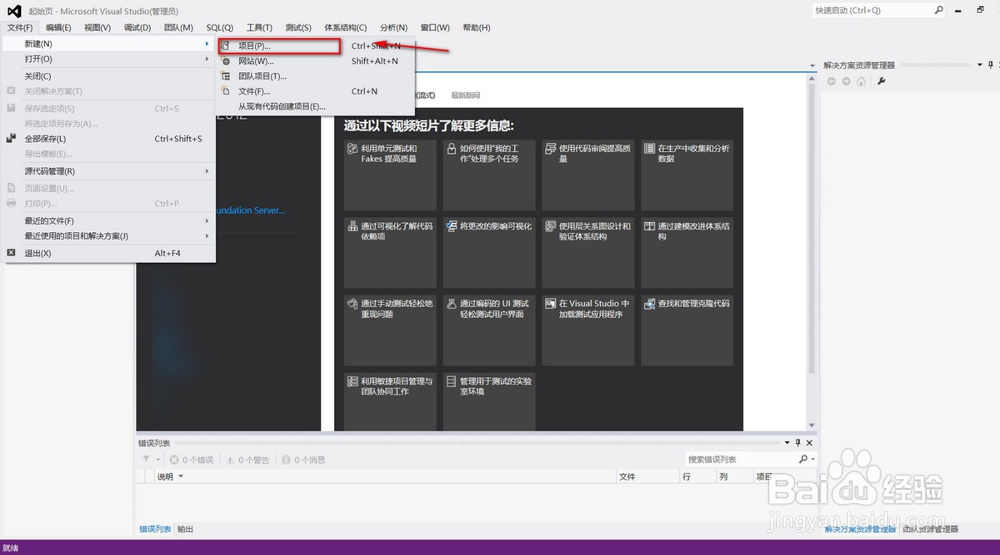The height and width of the screenshot is (555, 1000).
Task: Toggle the 0 个消息 messages filter
Action: click(304, 460)
